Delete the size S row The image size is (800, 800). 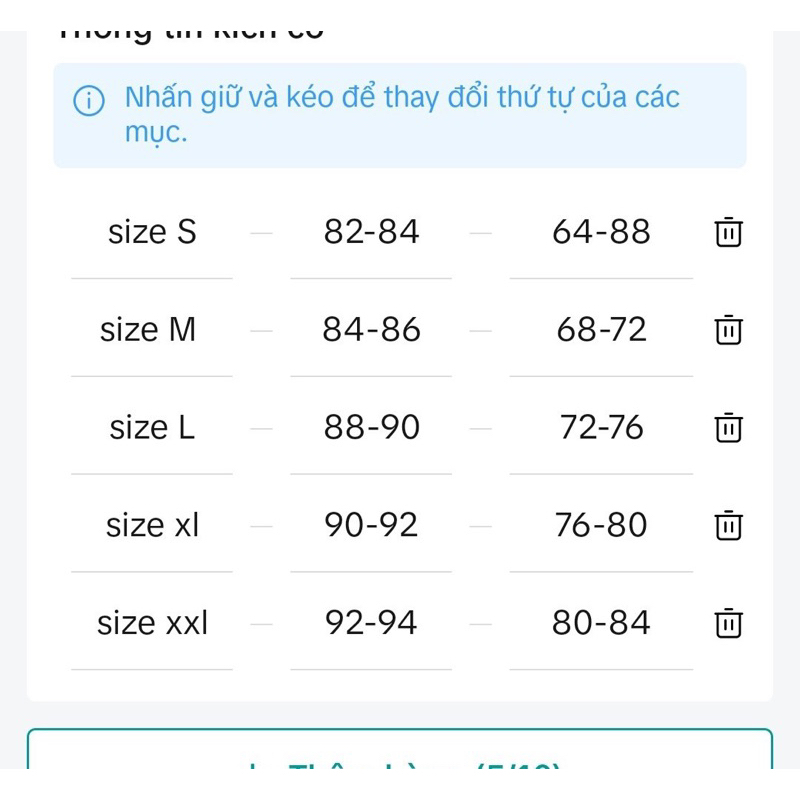tap(728, 232)
